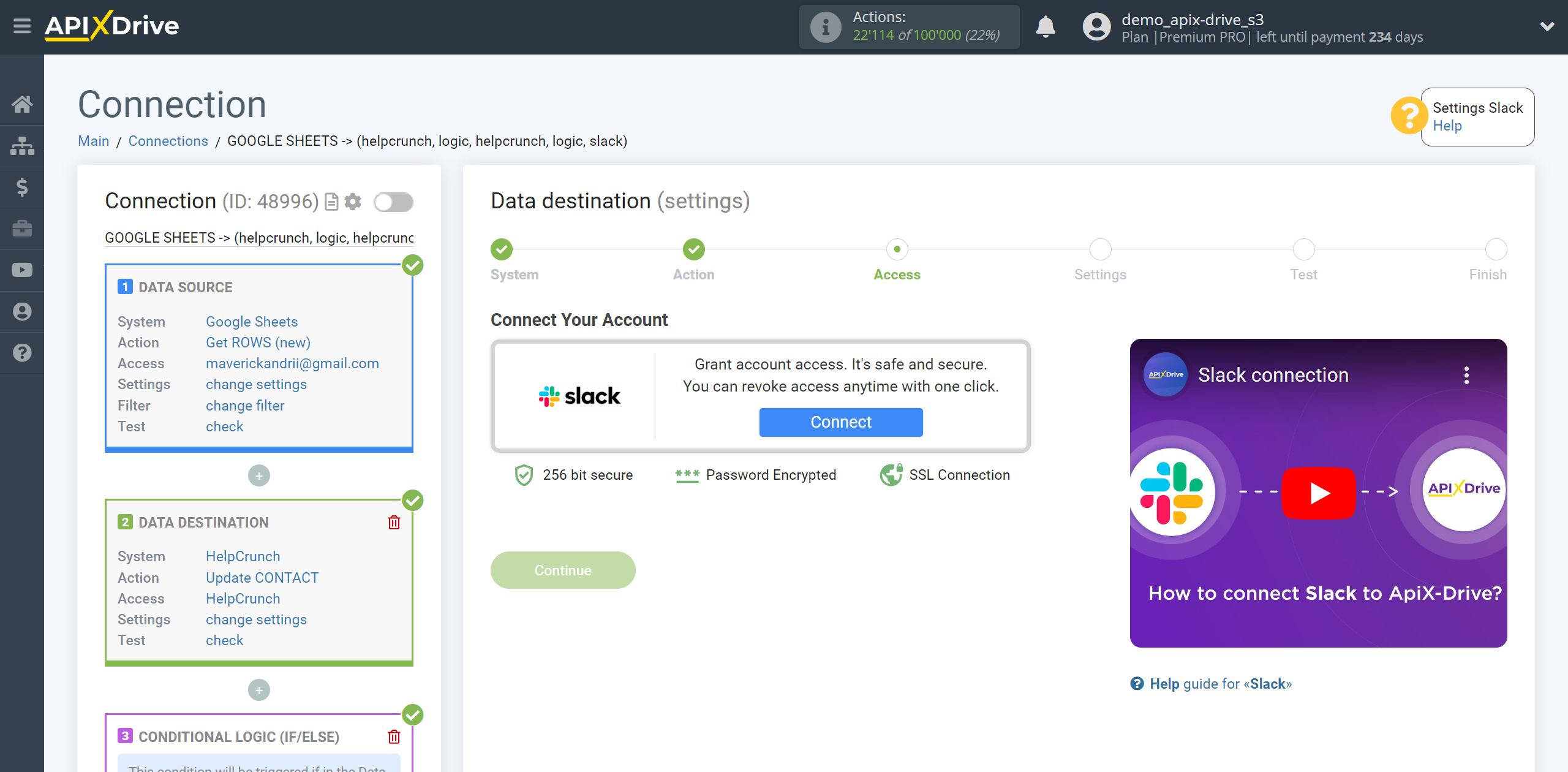Screen dimensions: 1568x772
Task: Click the hamburger menu icon
Action: coord(21,27)
